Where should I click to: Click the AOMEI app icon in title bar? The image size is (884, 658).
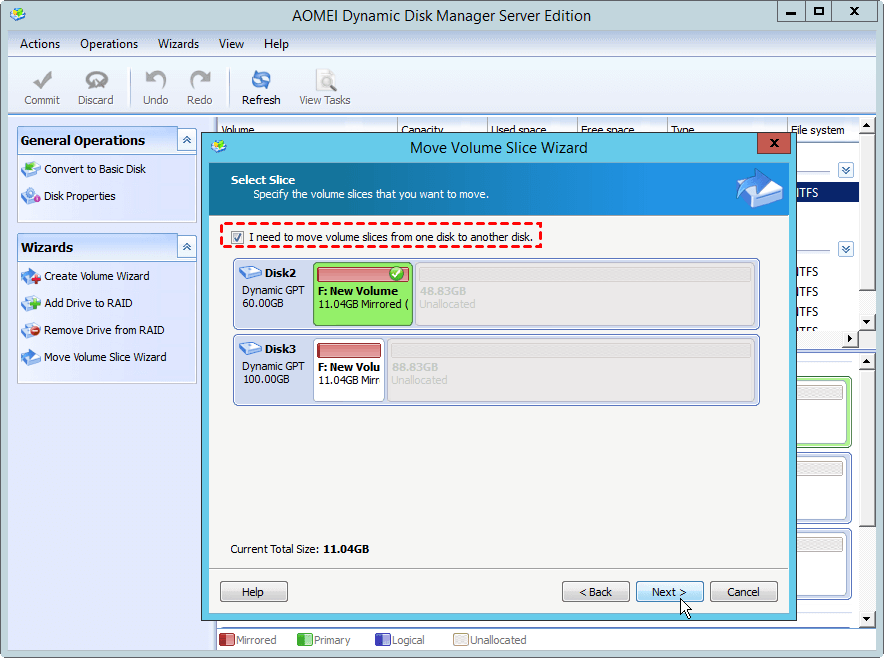pyautogui.click(x=17, y=14)
